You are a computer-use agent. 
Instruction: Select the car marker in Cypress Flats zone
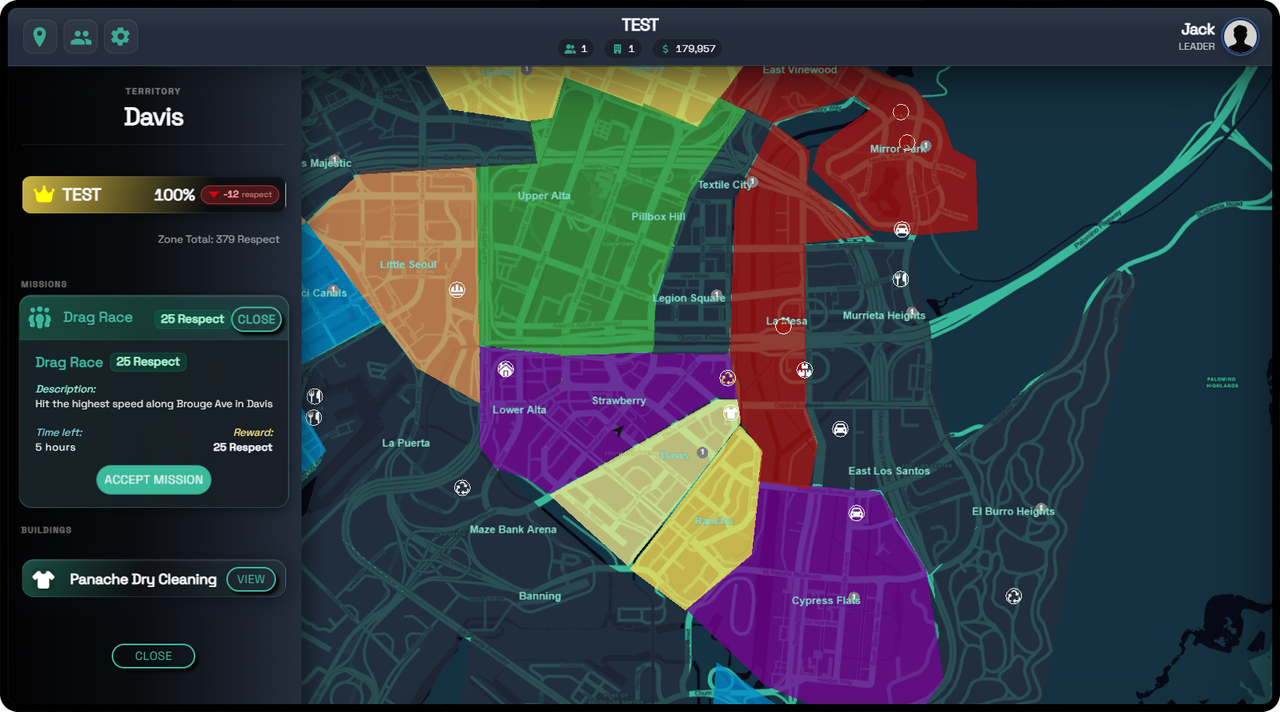[x=856, y=513]
